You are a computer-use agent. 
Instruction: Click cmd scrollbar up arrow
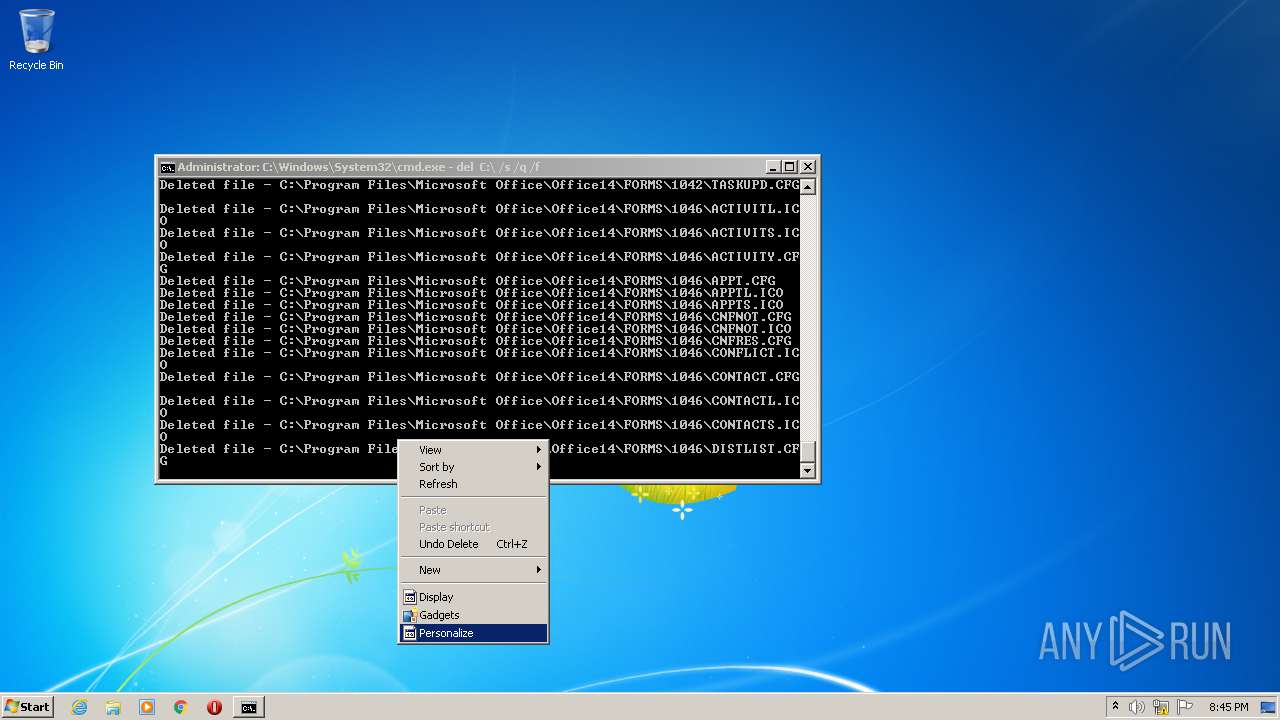(x=807, y=186)
